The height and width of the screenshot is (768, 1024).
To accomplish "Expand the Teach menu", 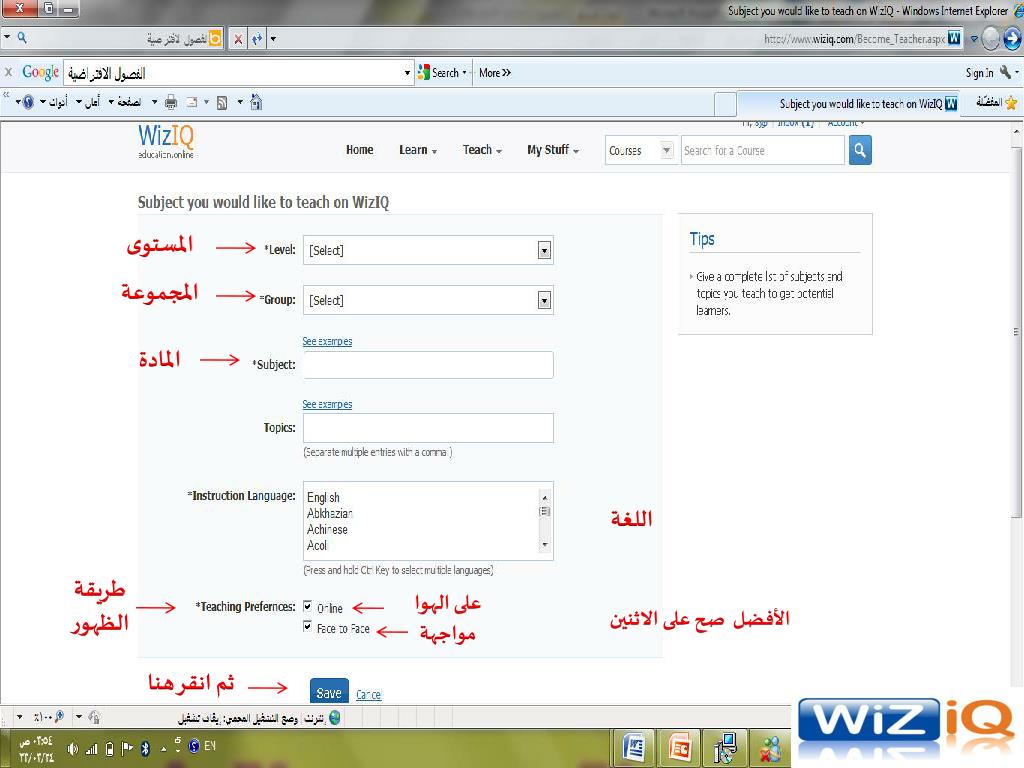I will (483, 150).
